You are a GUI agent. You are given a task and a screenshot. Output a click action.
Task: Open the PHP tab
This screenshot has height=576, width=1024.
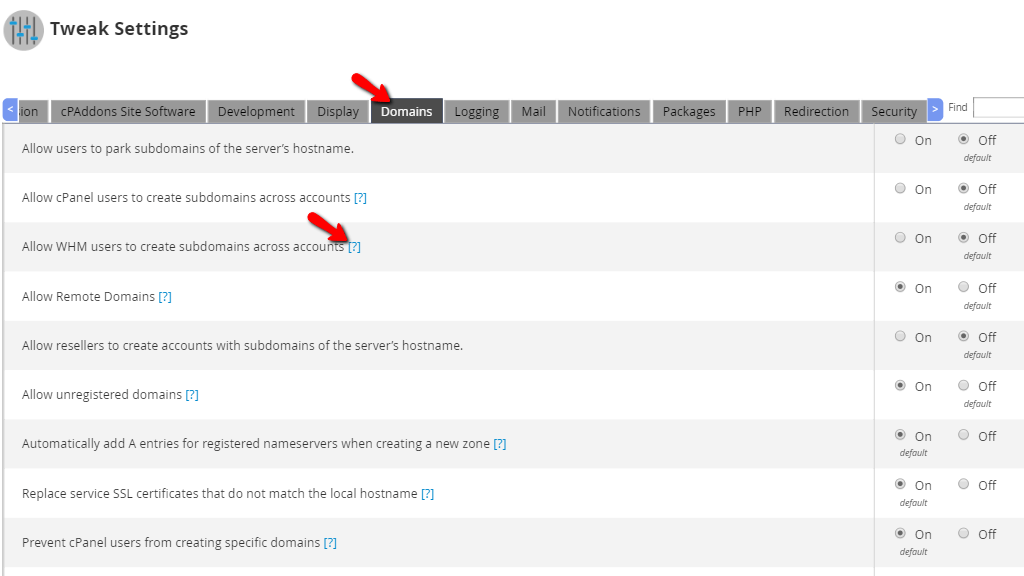click(x=750, y=112)
